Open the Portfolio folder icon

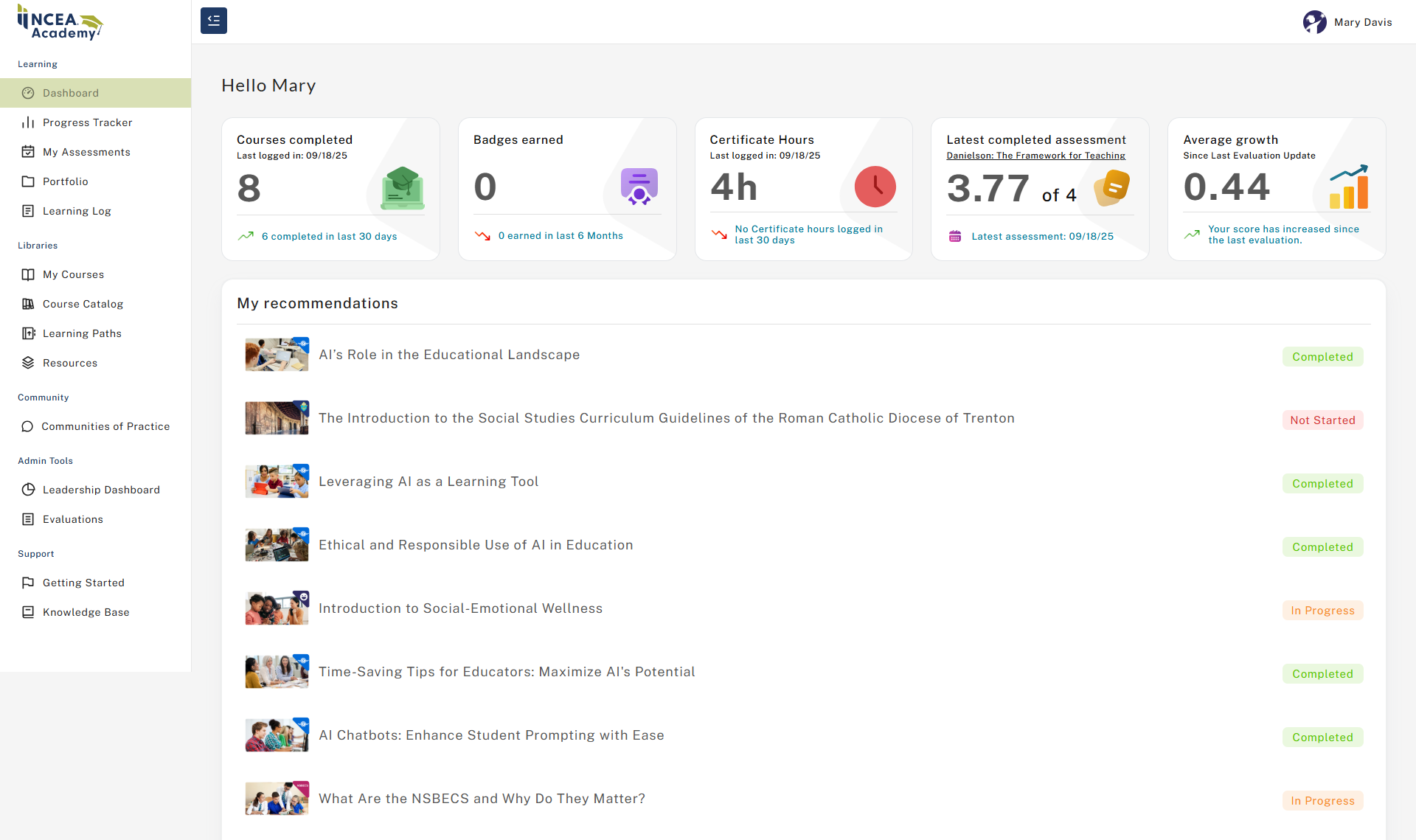28,181
